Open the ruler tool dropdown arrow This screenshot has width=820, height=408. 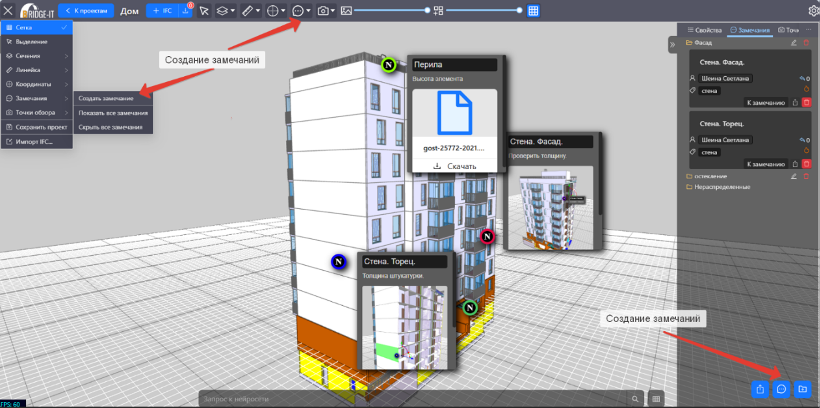point(258,10)
